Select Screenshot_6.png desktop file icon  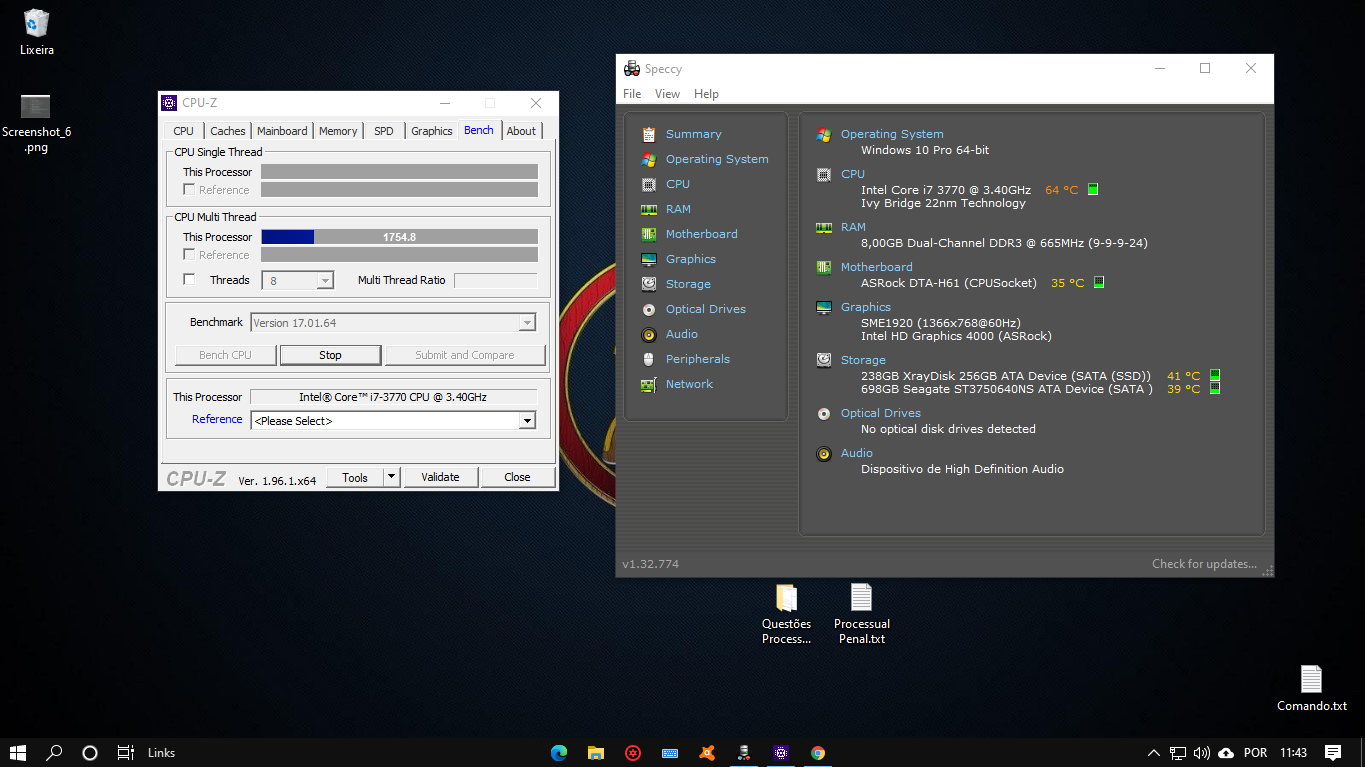click(37, 123)
